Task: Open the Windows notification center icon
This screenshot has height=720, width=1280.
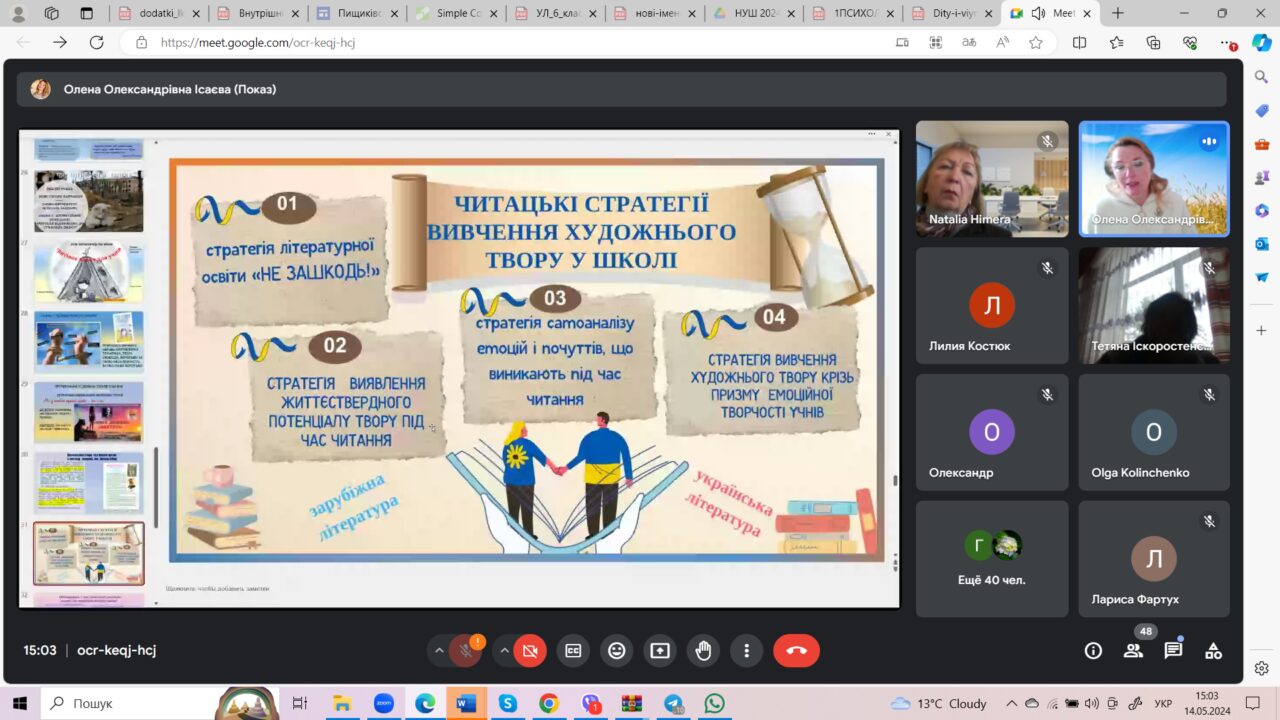Action: point(1252,703)
